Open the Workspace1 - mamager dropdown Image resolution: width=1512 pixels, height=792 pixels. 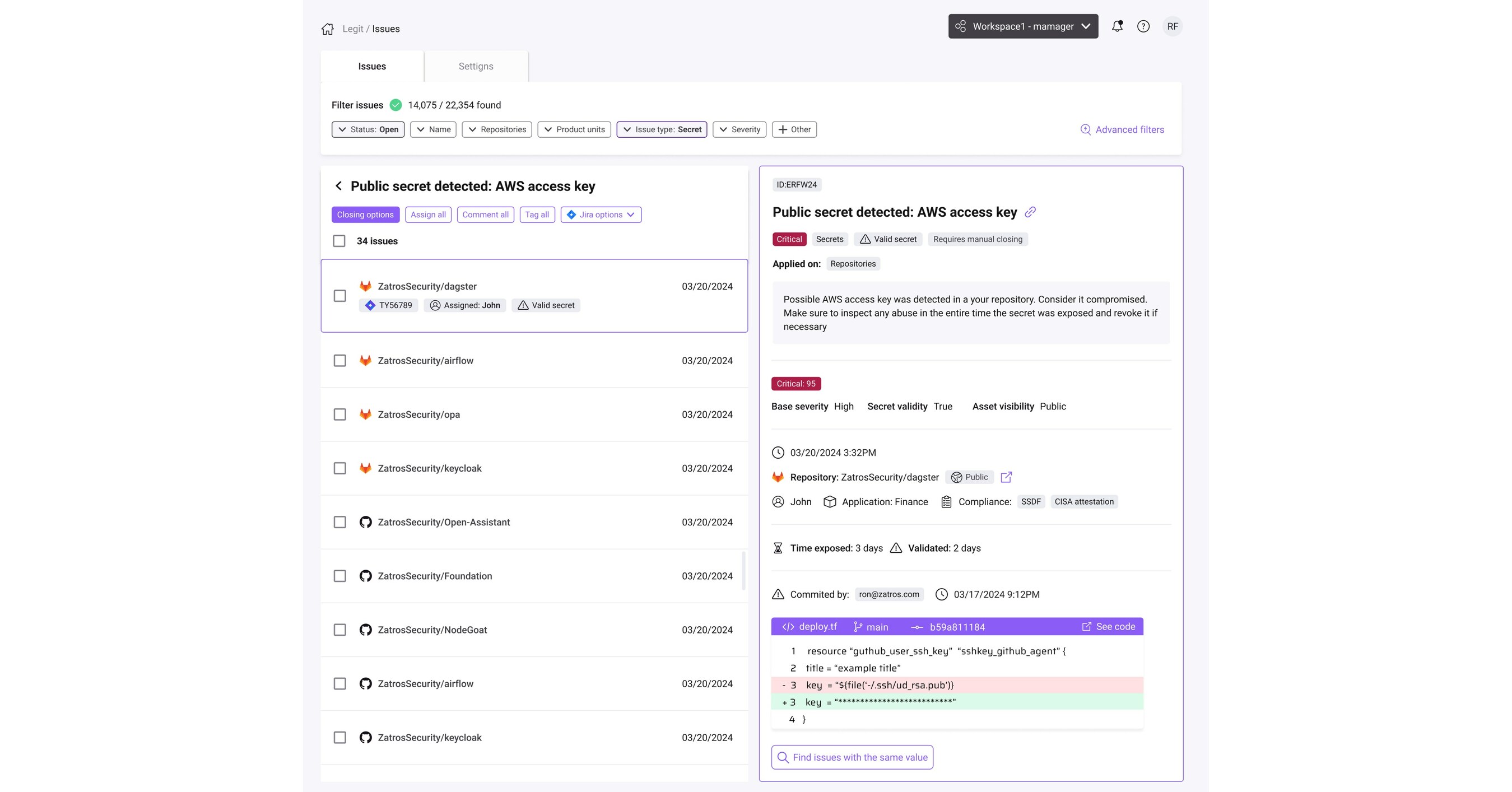[1022, 26]
